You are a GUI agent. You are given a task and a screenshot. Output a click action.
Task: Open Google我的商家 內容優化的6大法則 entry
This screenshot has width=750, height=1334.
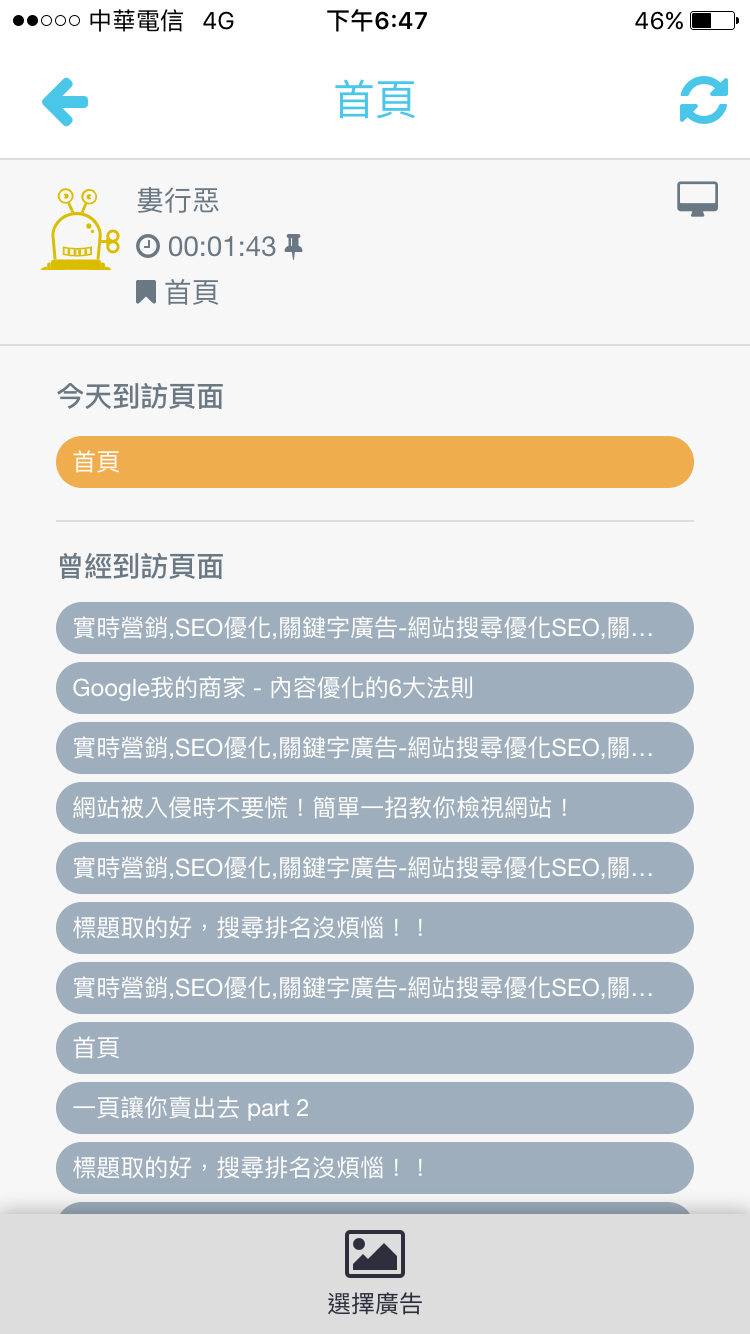375,688
